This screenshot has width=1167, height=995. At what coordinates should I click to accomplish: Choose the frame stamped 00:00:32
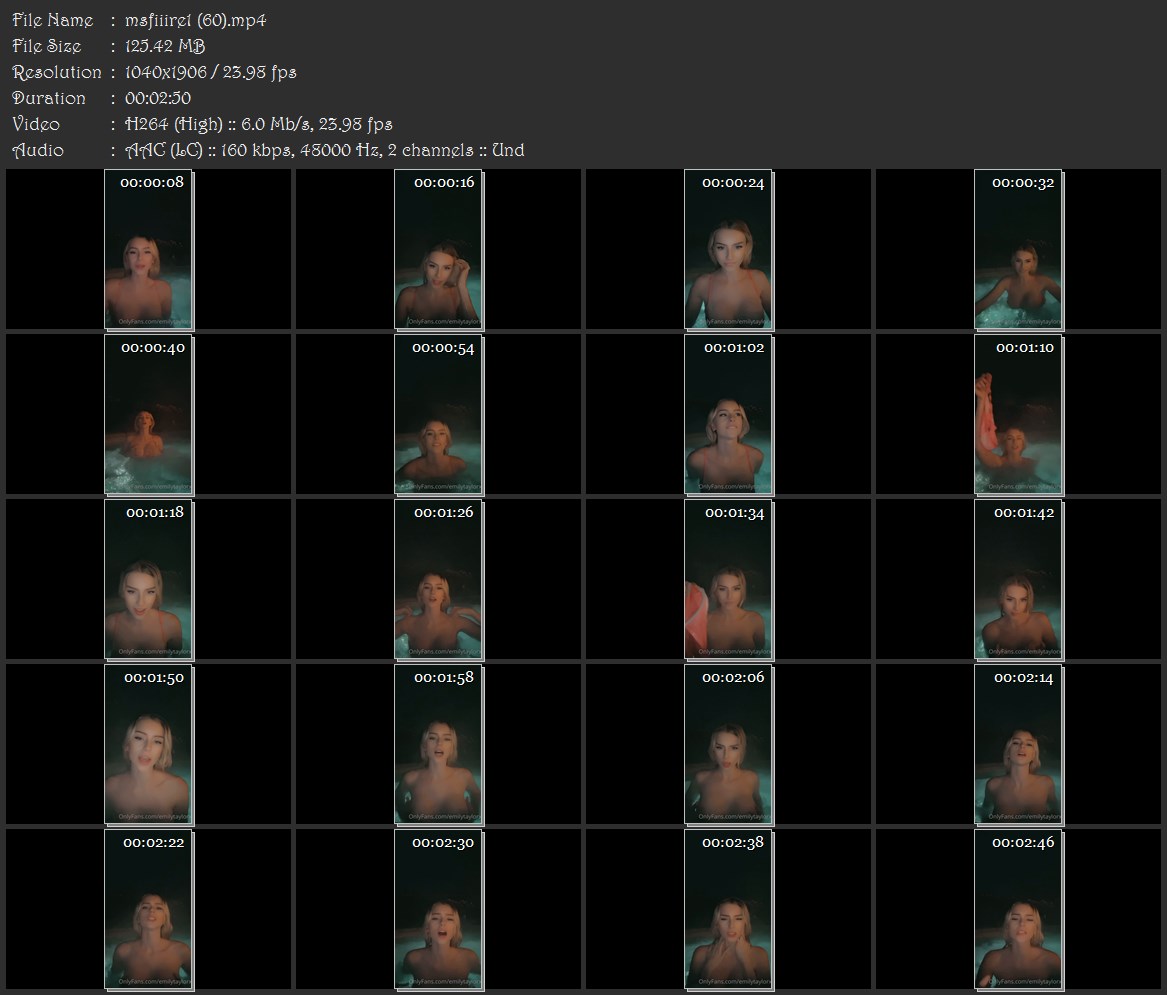[x=1019, y=249]
